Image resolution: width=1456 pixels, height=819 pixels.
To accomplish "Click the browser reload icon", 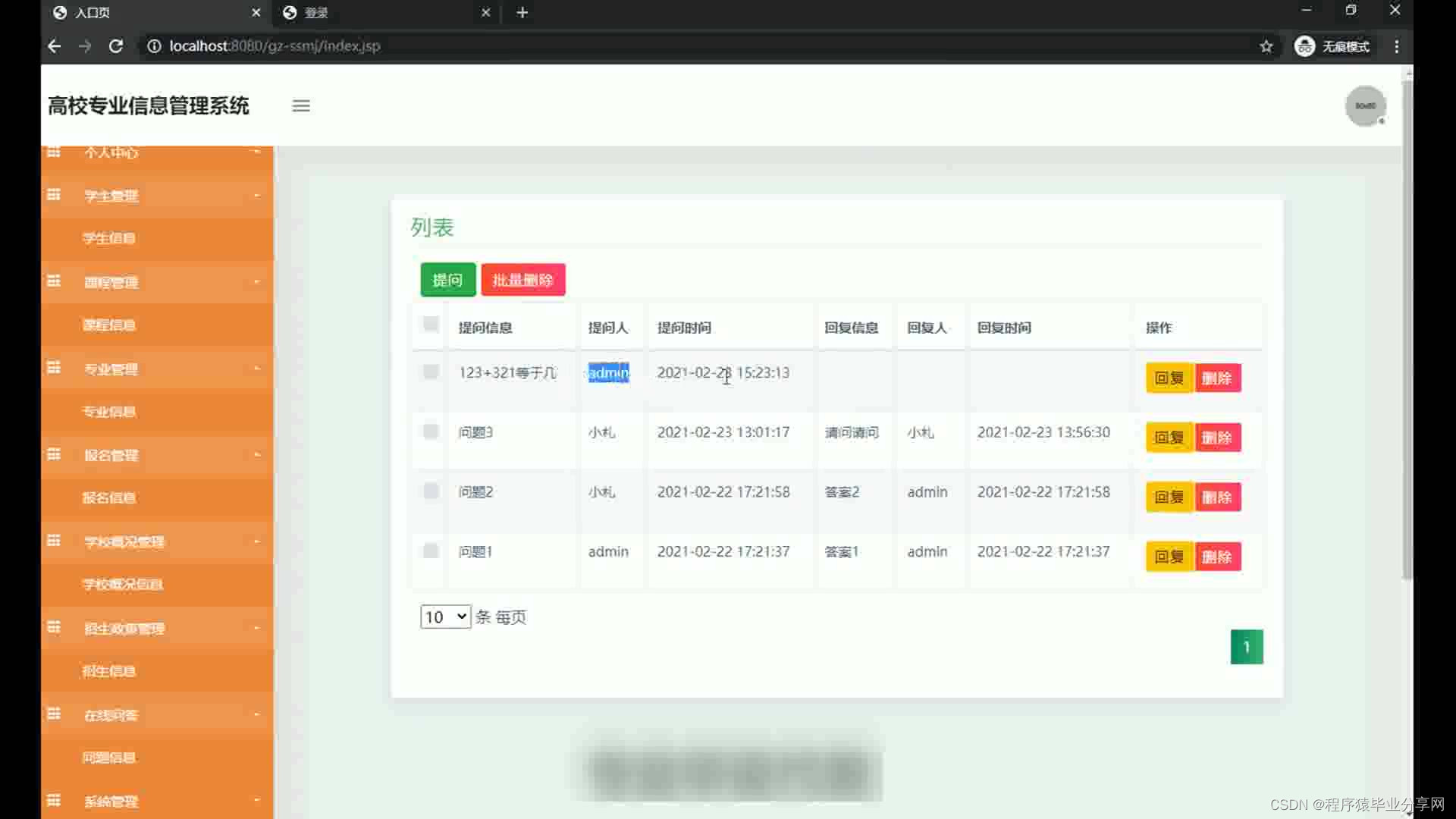I will [x=116, y=46].
